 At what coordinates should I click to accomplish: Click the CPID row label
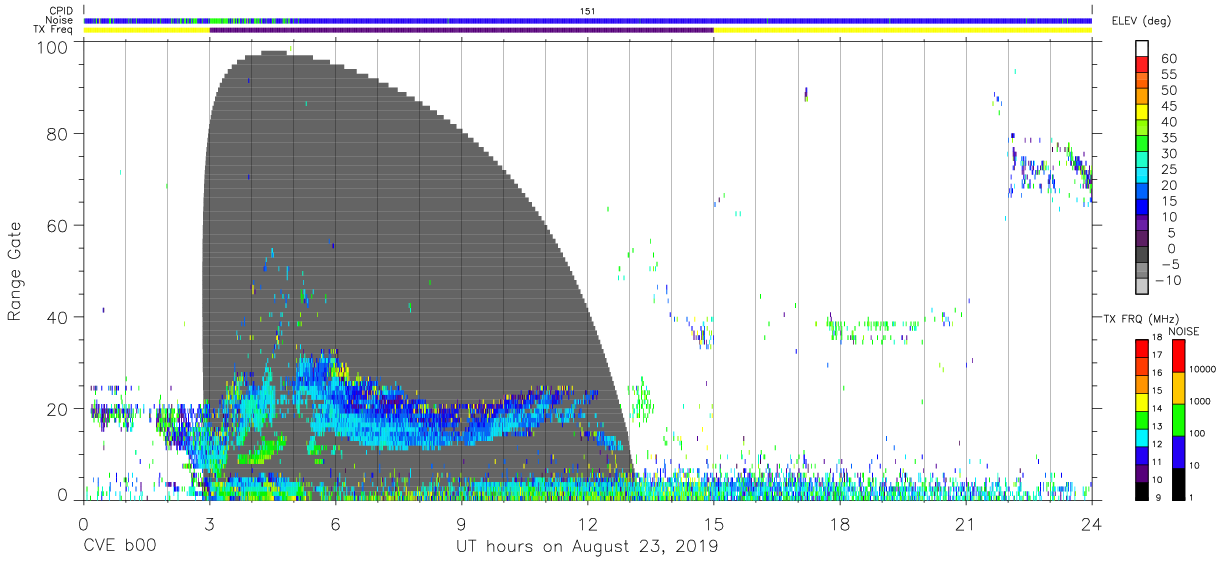[x=61, y=10]
